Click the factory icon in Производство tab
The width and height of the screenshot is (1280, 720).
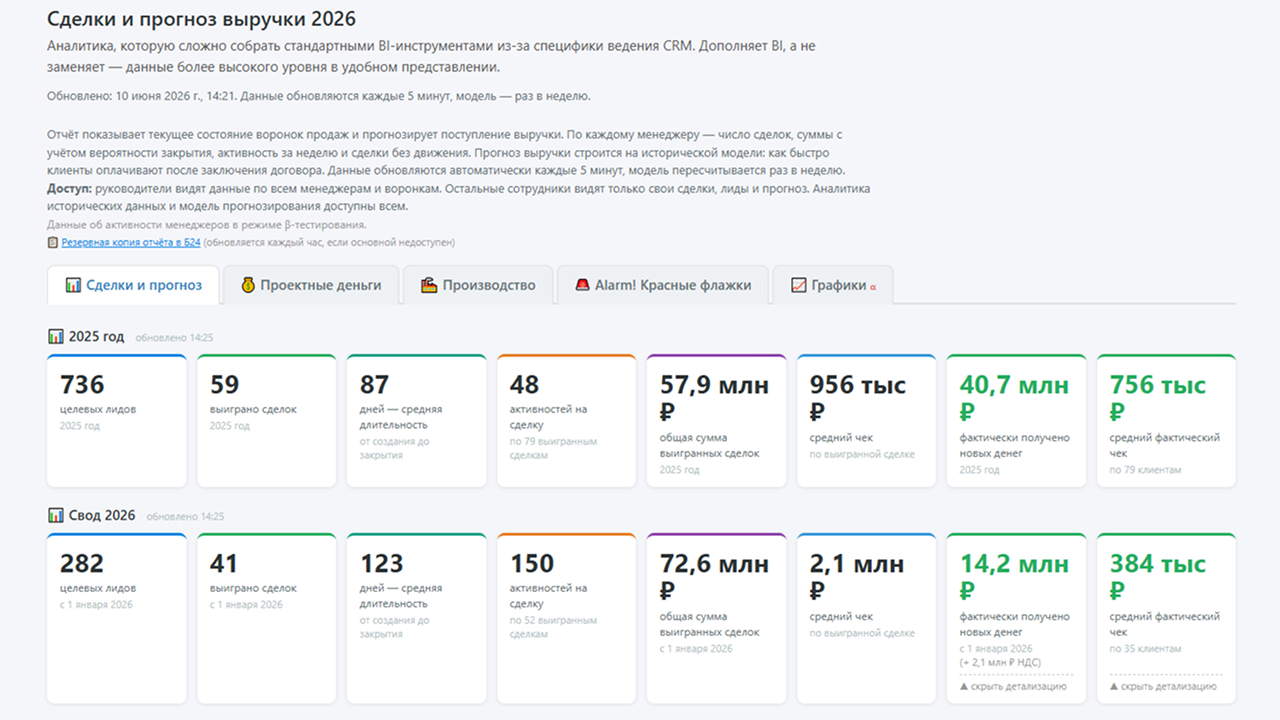point(429,285)
